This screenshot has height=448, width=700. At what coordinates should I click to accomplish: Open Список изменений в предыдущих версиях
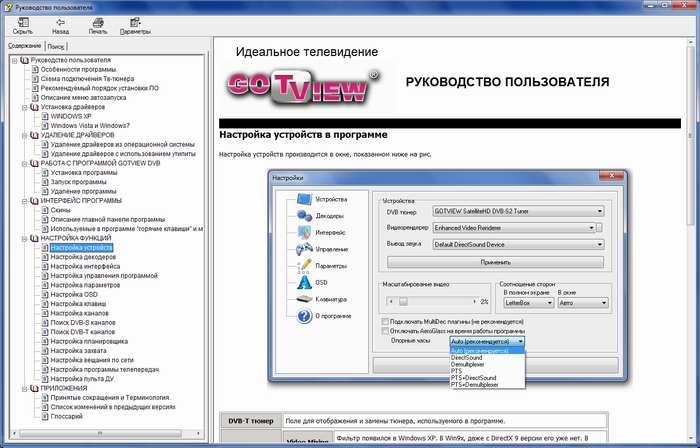coord(113,407)
